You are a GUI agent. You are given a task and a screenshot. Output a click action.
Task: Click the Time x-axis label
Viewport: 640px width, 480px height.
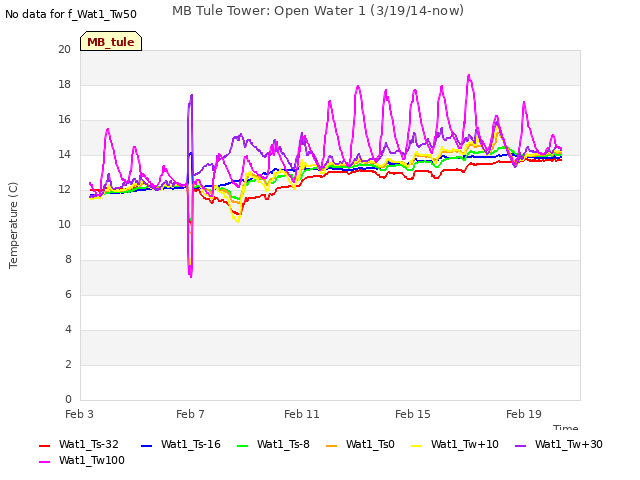(x=566, y=427)
